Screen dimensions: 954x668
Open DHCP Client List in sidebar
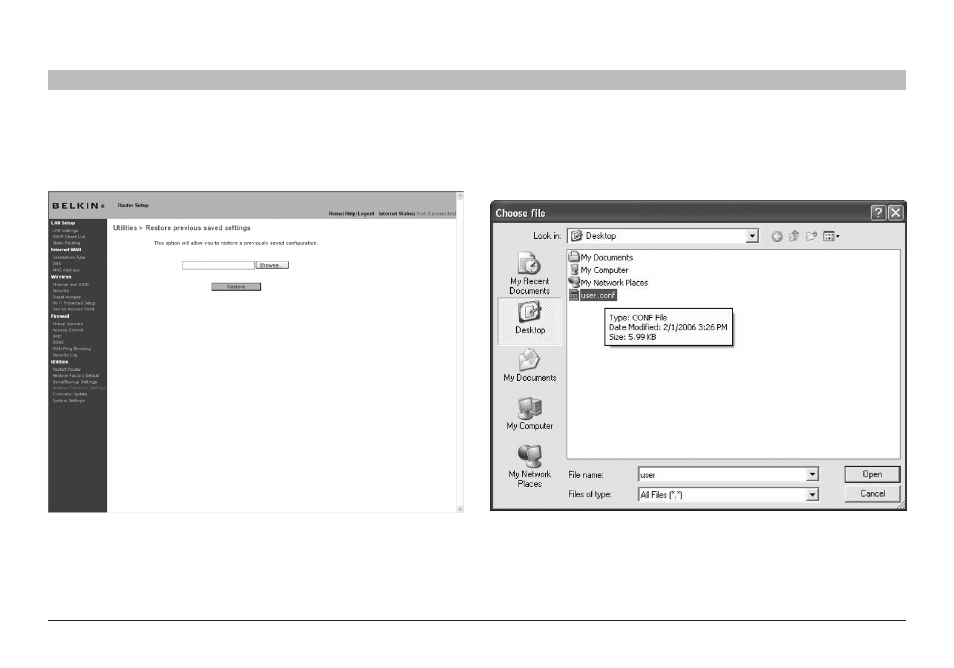tap(69, 237)
